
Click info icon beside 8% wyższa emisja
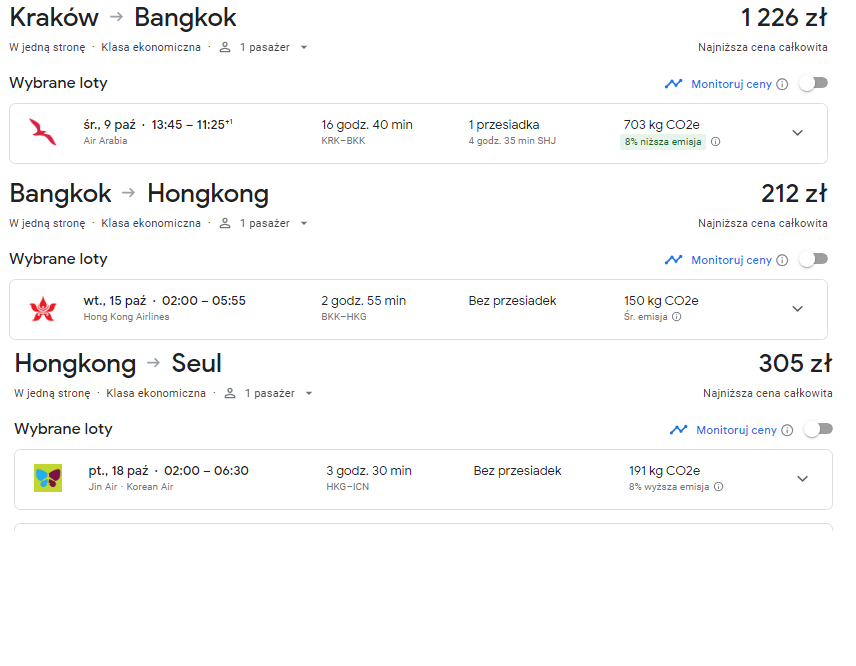click(718, 486)
